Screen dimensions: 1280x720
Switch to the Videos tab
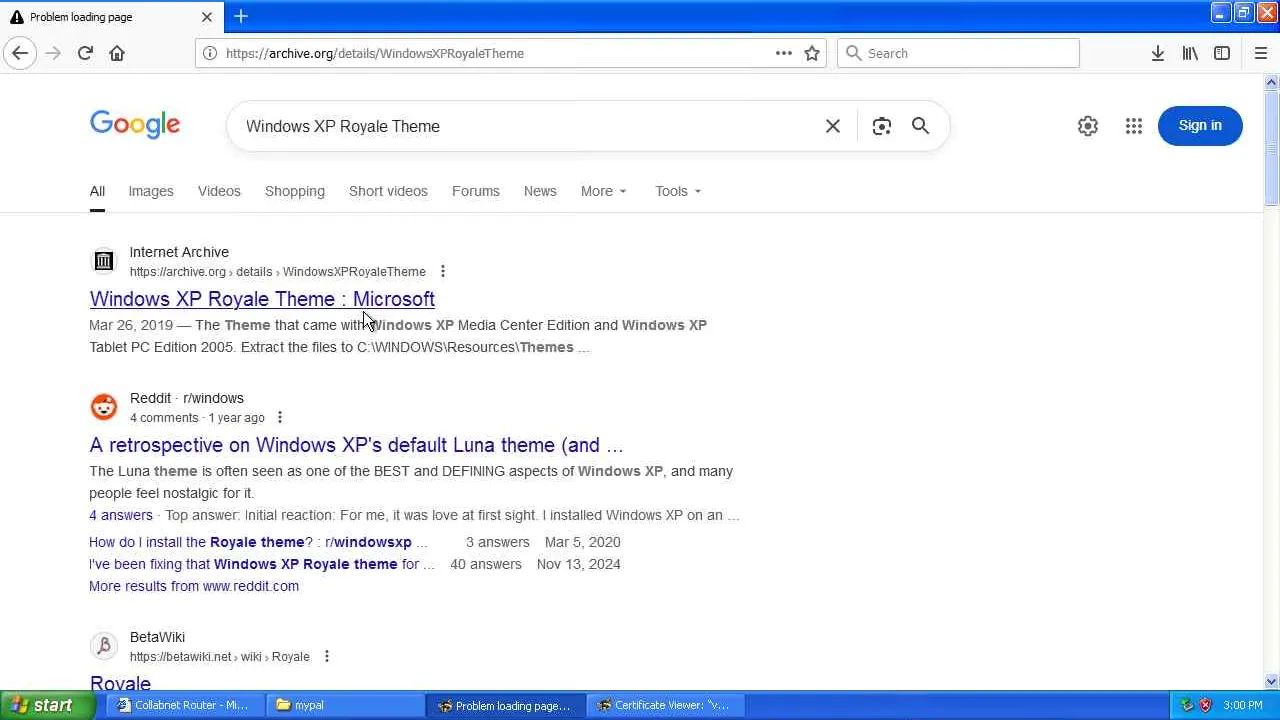(219, 191)
